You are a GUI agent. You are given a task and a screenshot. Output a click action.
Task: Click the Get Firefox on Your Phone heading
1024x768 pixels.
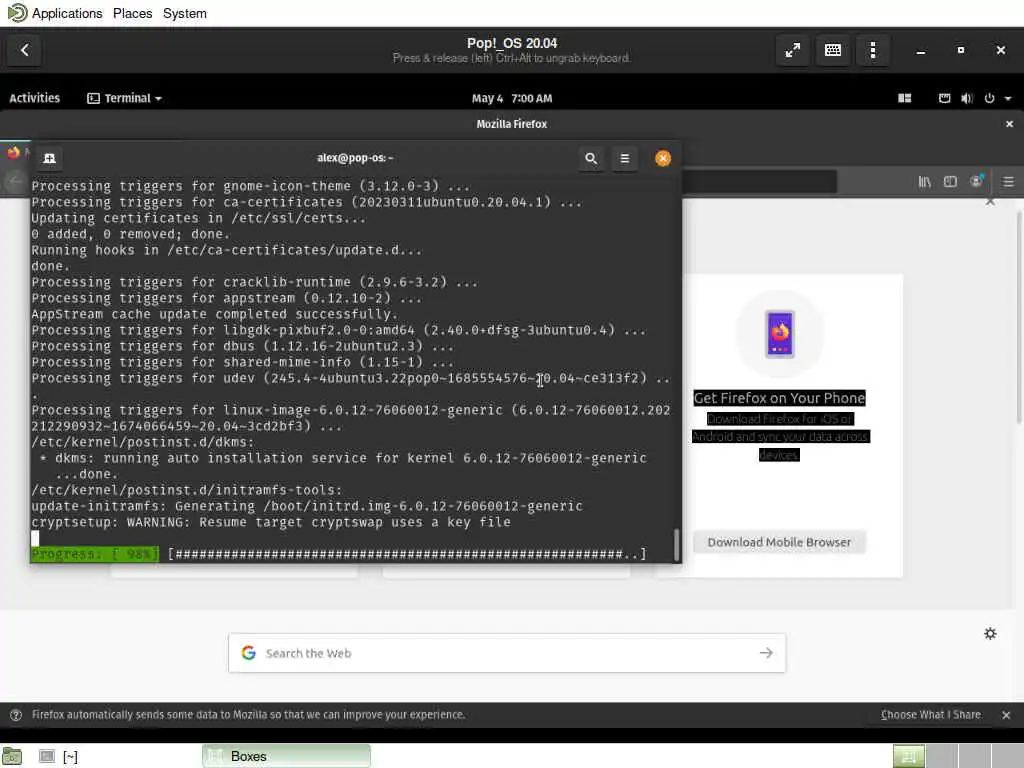[779, 398]
